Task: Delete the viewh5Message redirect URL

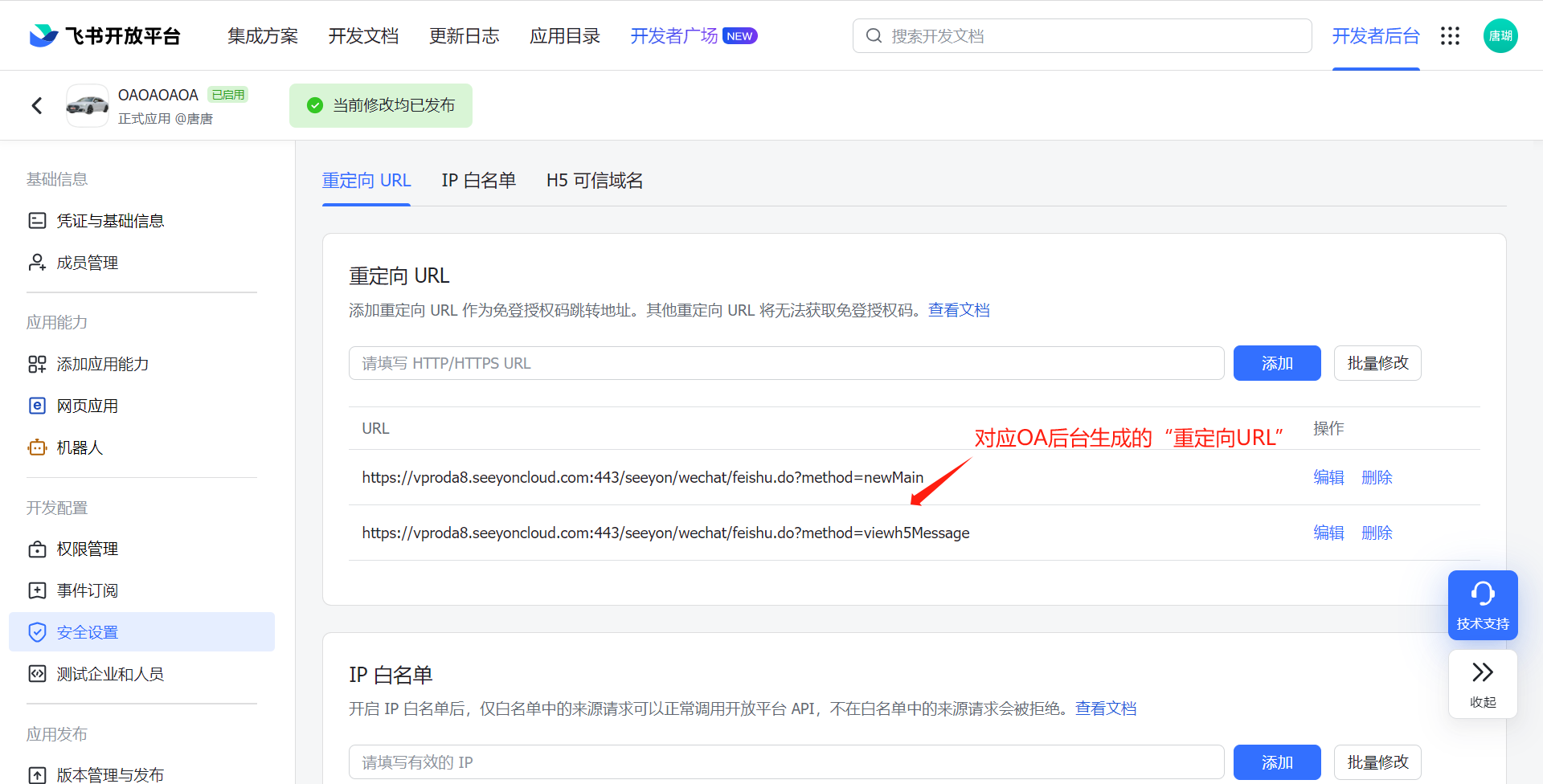Action: coord(1377,533)
